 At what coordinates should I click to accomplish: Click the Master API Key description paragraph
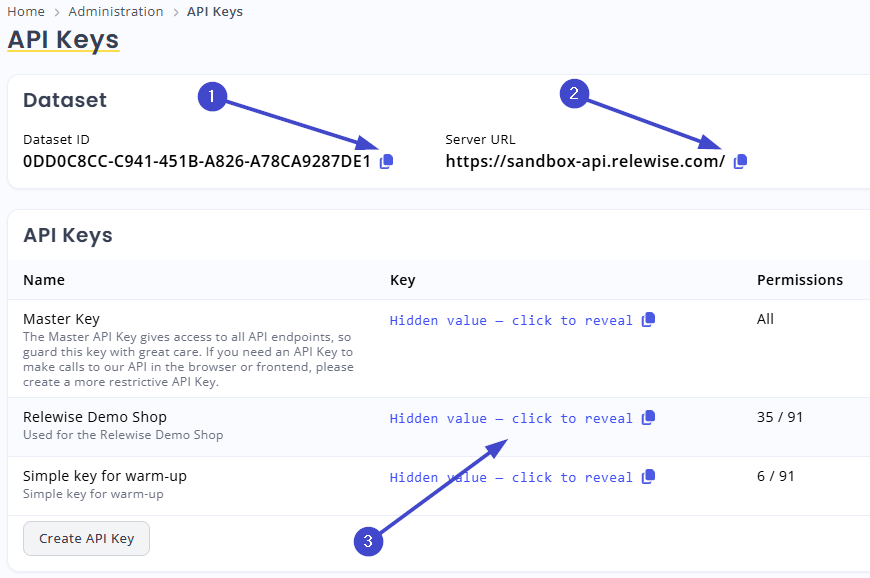pos(188,359)
